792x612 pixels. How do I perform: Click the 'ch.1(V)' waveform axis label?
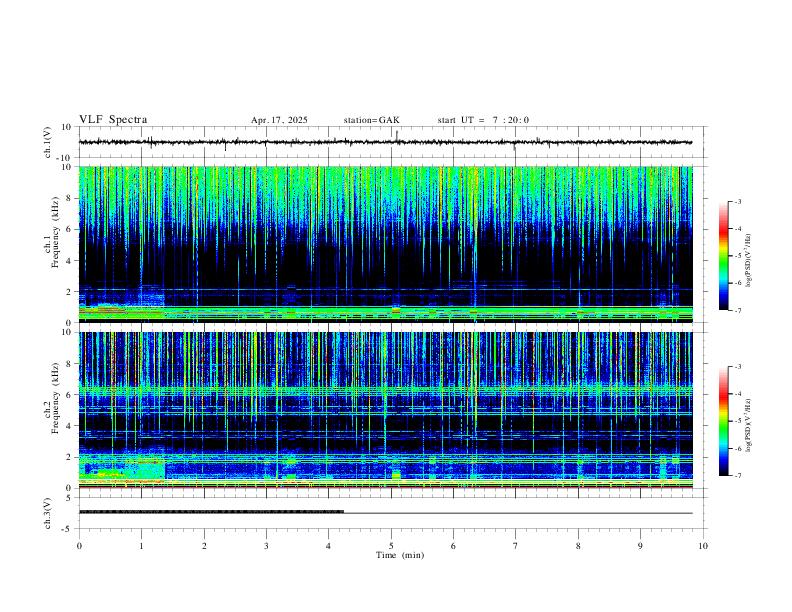click(48, 142)
